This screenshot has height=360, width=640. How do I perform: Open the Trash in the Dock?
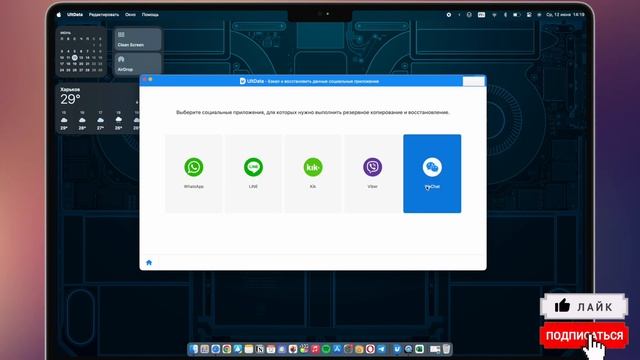(446, 349)
